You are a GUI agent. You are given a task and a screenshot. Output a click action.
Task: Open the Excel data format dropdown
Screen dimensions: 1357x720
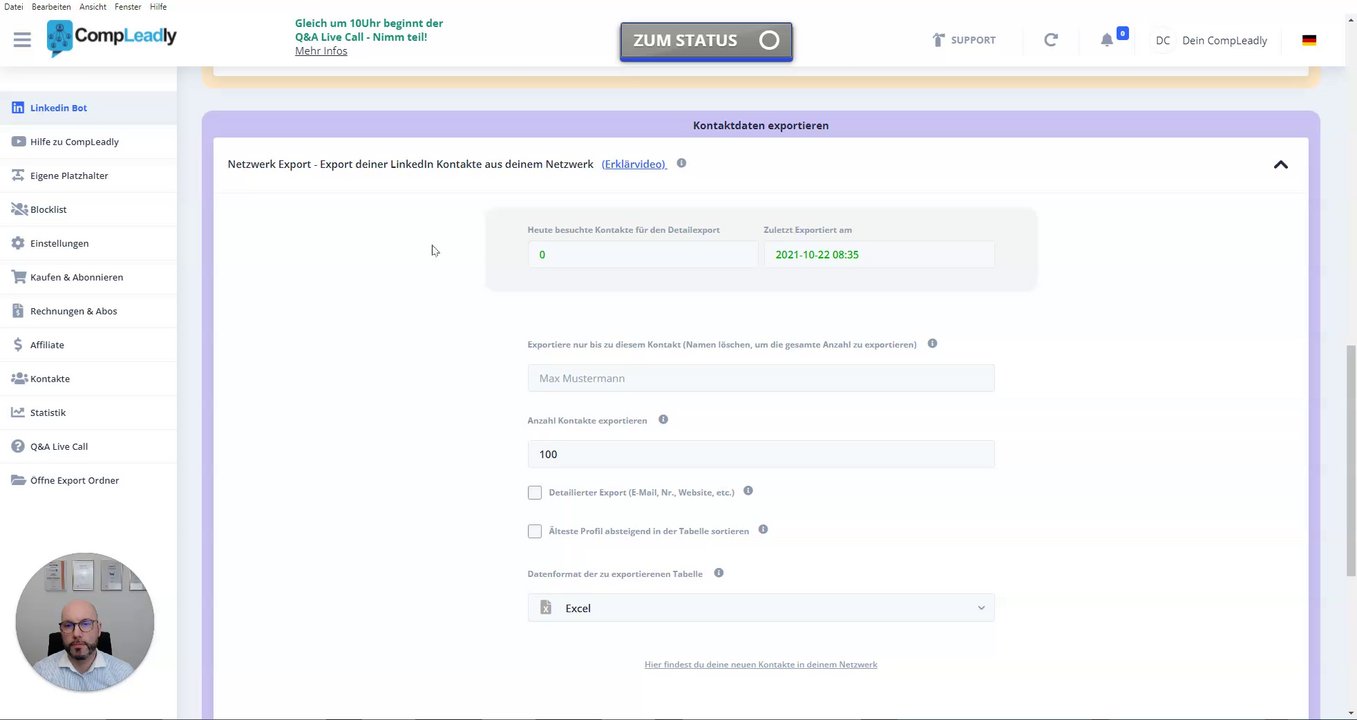point(761,608)
